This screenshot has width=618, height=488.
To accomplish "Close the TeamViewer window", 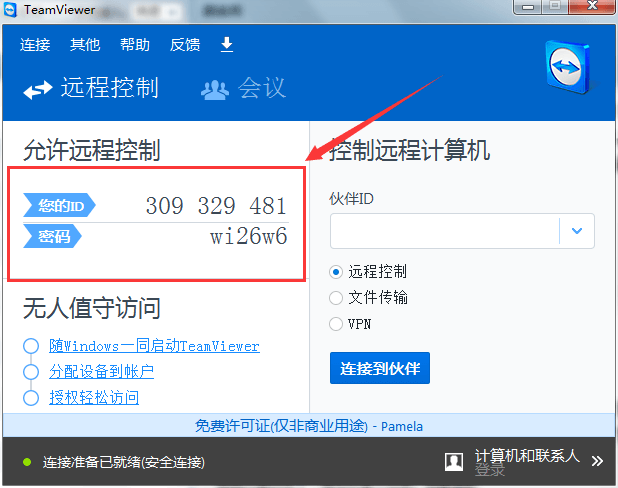I will pyautogui.click(x=592, y=6).
